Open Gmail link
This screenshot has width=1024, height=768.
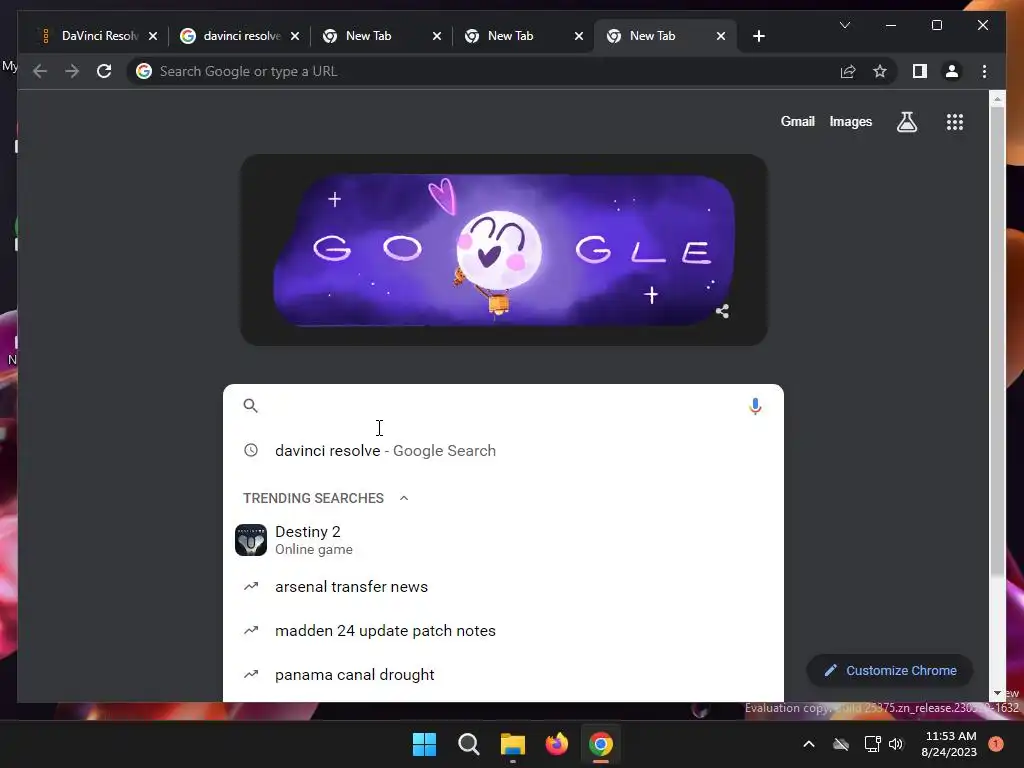pyautogui.click(x=797, y=121)
